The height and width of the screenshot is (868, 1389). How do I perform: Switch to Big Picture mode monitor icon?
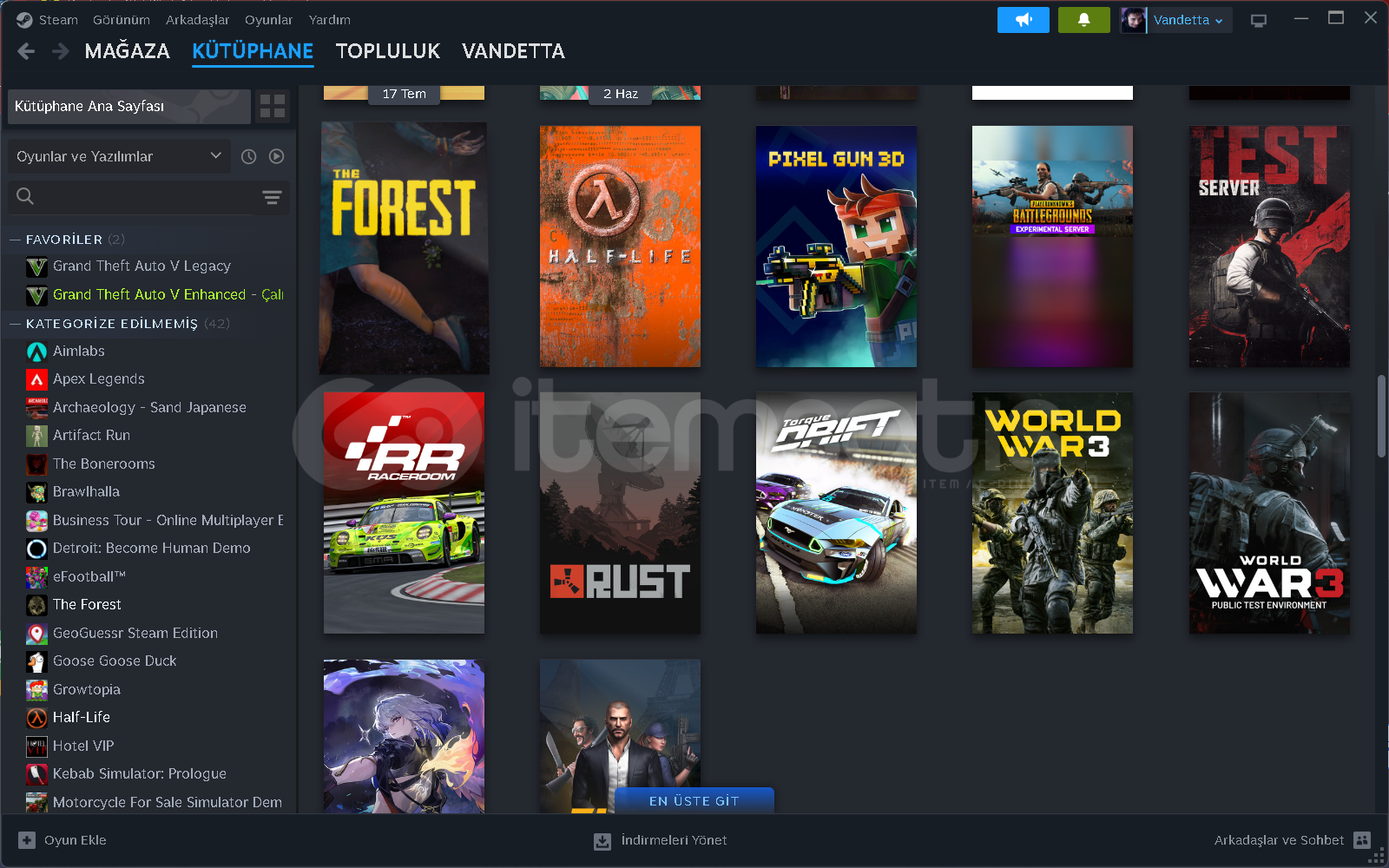[x=1259, y=20]
